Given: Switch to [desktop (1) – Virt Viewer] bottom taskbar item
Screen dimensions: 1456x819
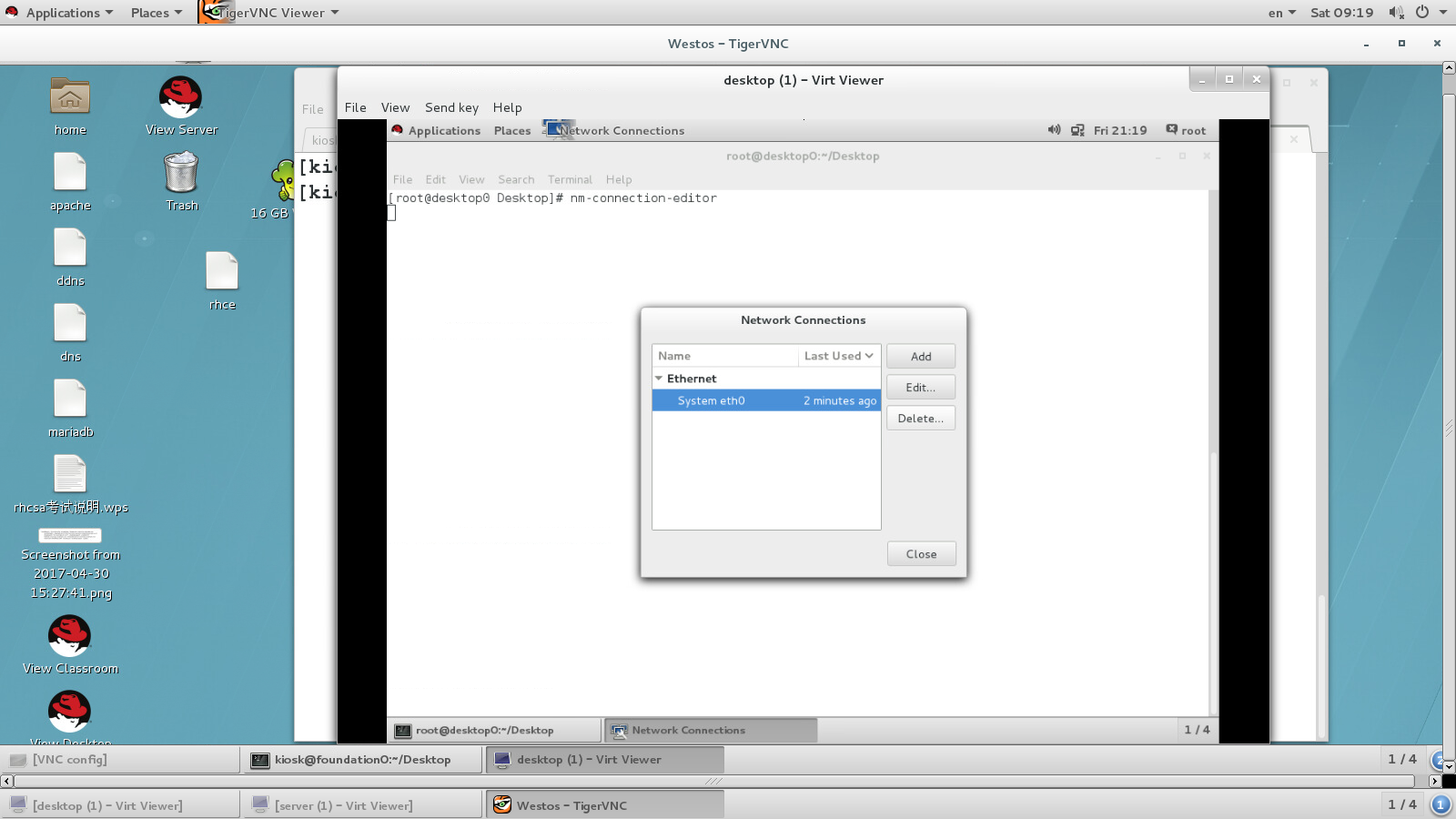Looking at the screenshot, I should coord(121,805).
